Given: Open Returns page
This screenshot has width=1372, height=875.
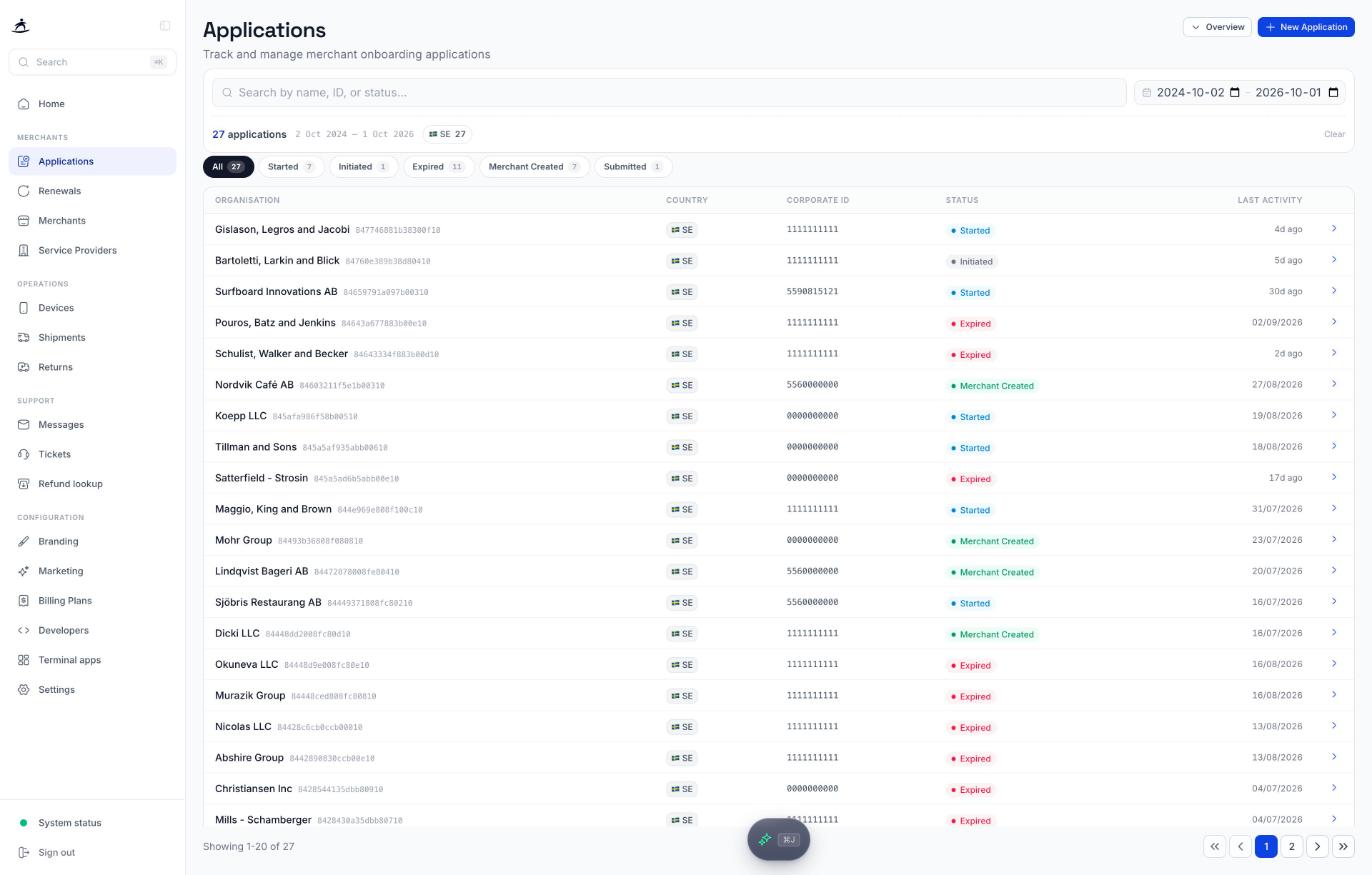Looking at the screenshot, I should tap(92, 367).
